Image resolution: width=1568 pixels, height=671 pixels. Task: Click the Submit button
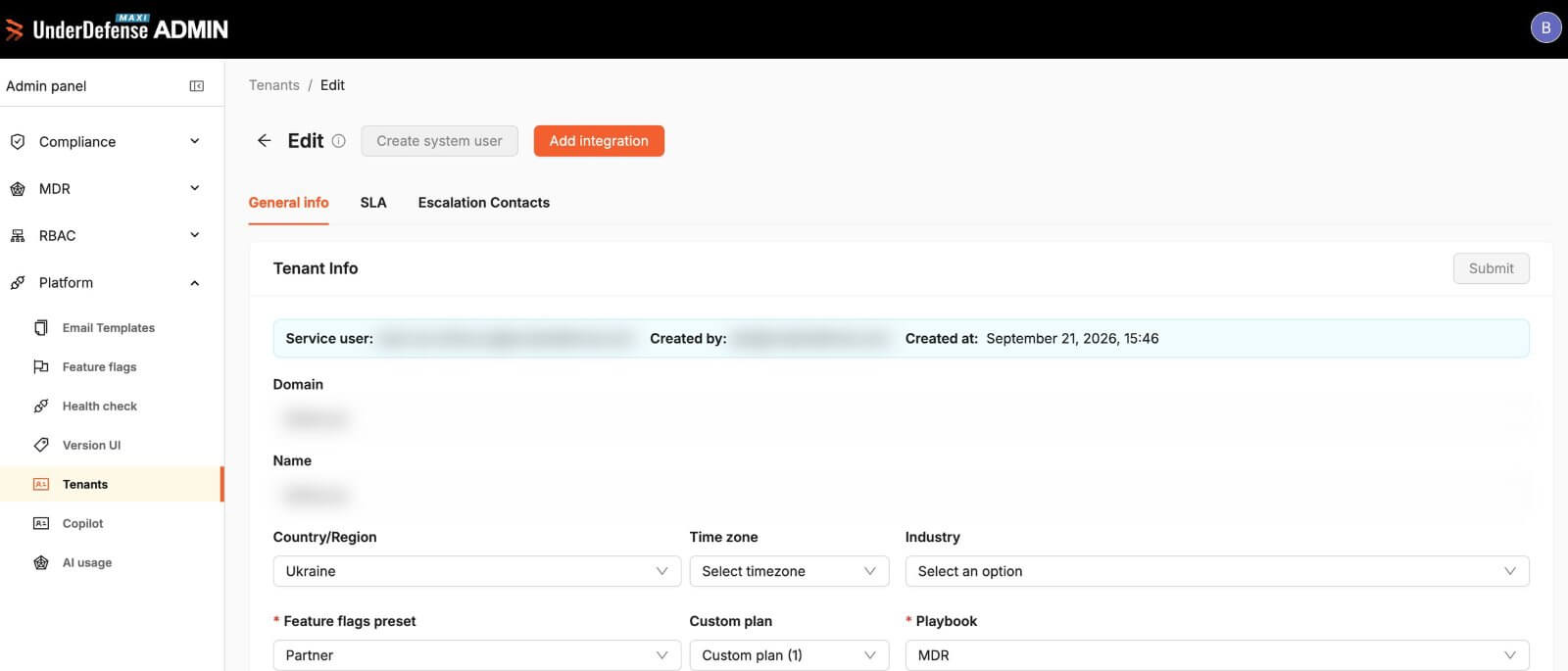(x=1491, y=268)
